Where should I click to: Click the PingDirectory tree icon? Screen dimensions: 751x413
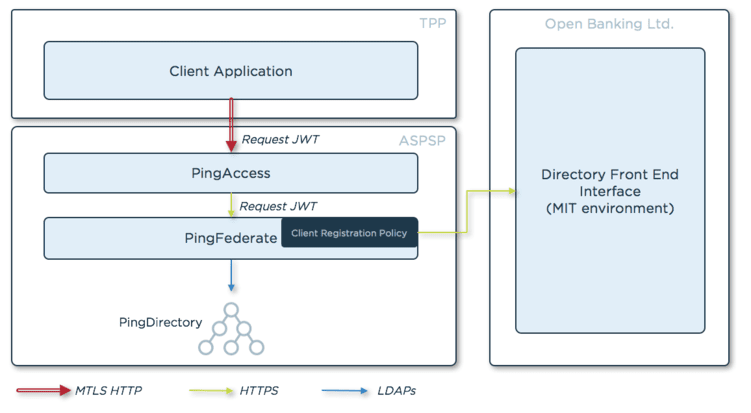tap(231, 329)
